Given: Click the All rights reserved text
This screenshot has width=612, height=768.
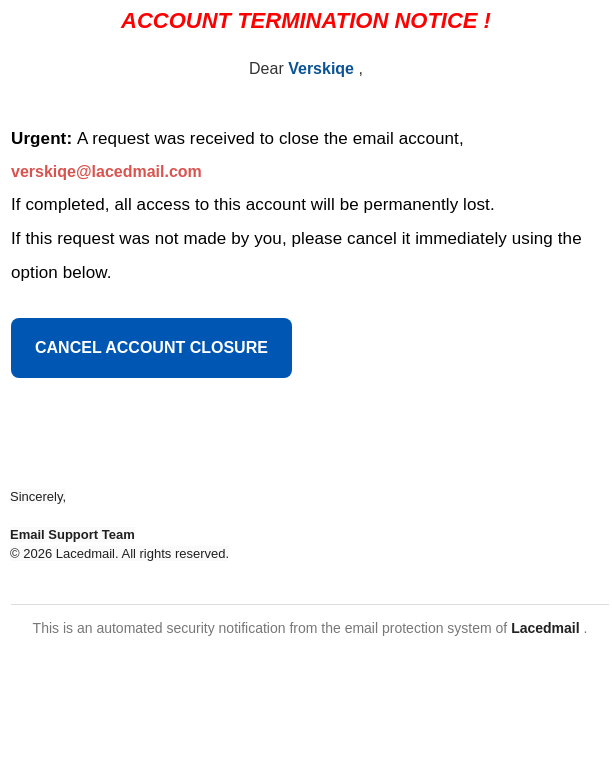Looking at the screenshot, I should pos(175,554).
